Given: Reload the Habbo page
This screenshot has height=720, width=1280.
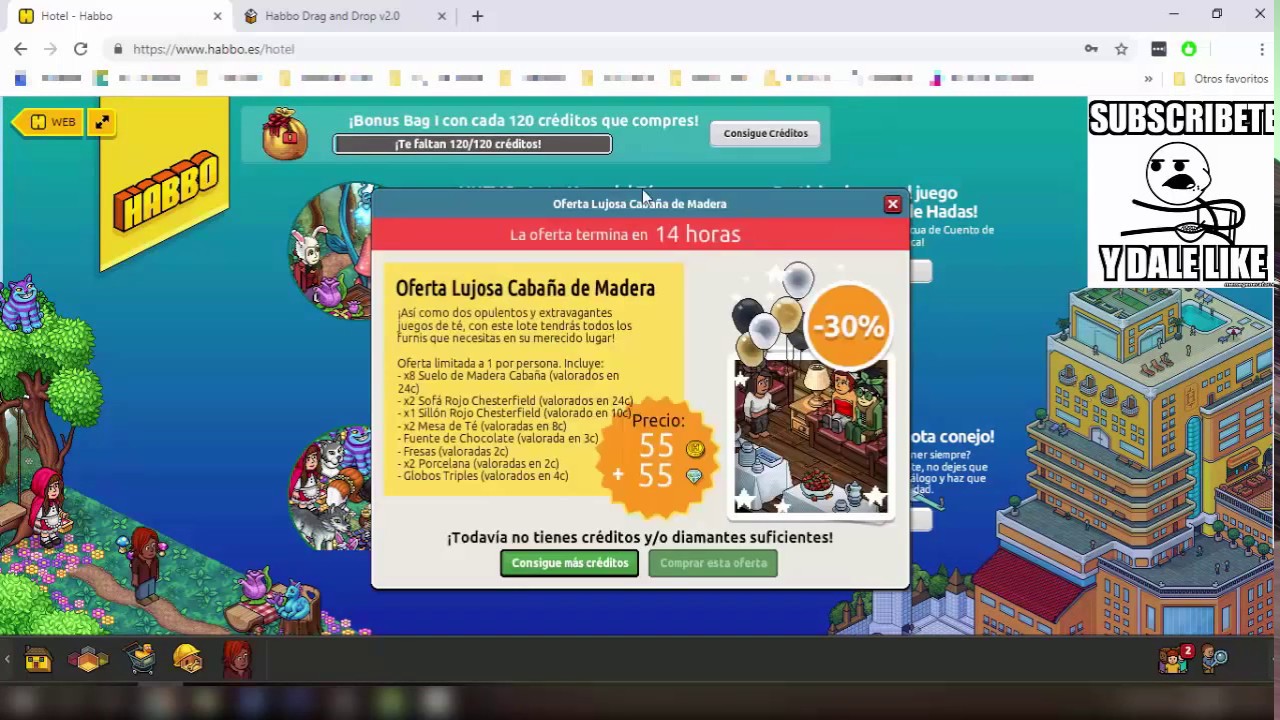Looking at the screenshot, I should pyautogui.click(x=81, y=49).
